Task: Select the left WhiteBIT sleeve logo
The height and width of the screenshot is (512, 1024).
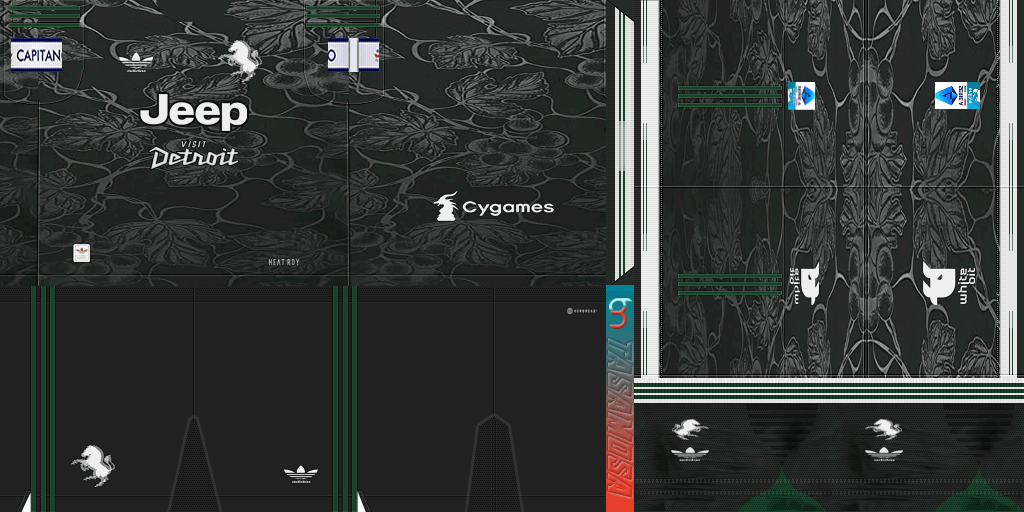Action: coord(806,284)
